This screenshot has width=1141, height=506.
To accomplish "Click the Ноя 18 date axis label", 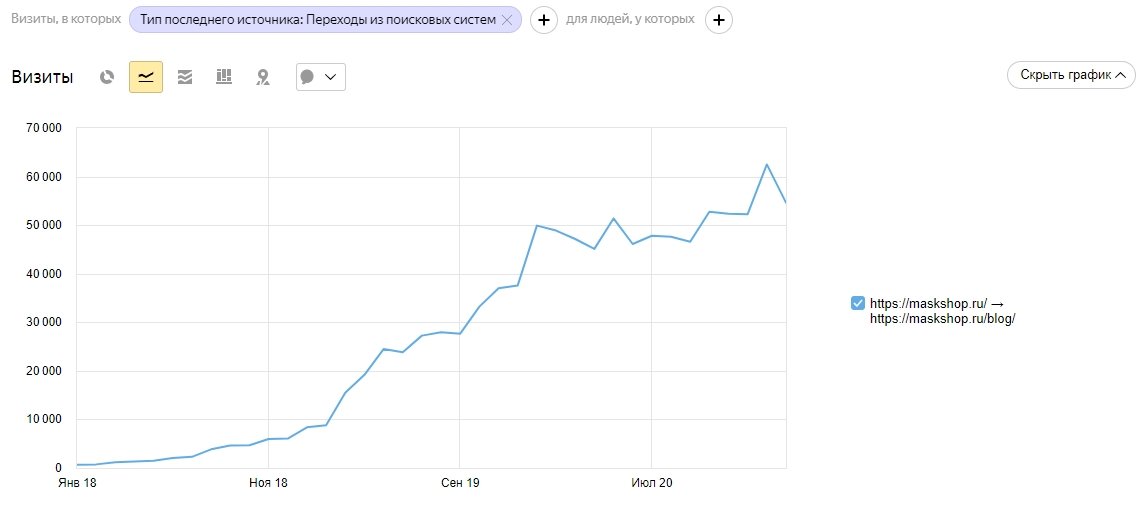I will click(x=268, y=483).
